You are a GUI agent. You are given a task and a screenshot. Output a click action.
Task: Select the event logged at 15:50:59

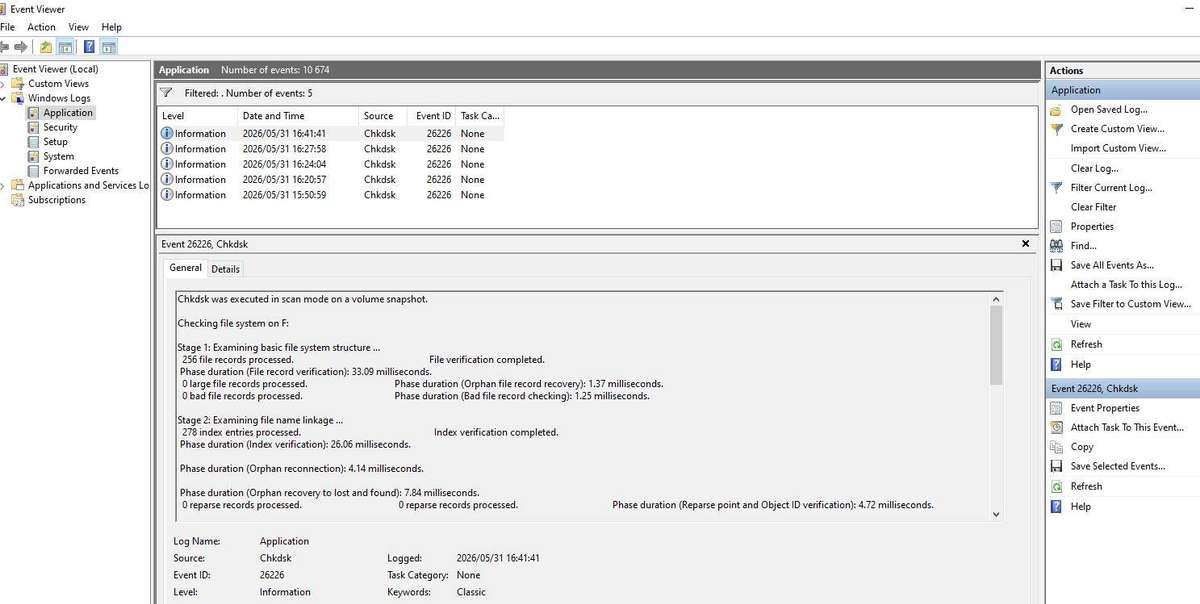click(331, 195)
